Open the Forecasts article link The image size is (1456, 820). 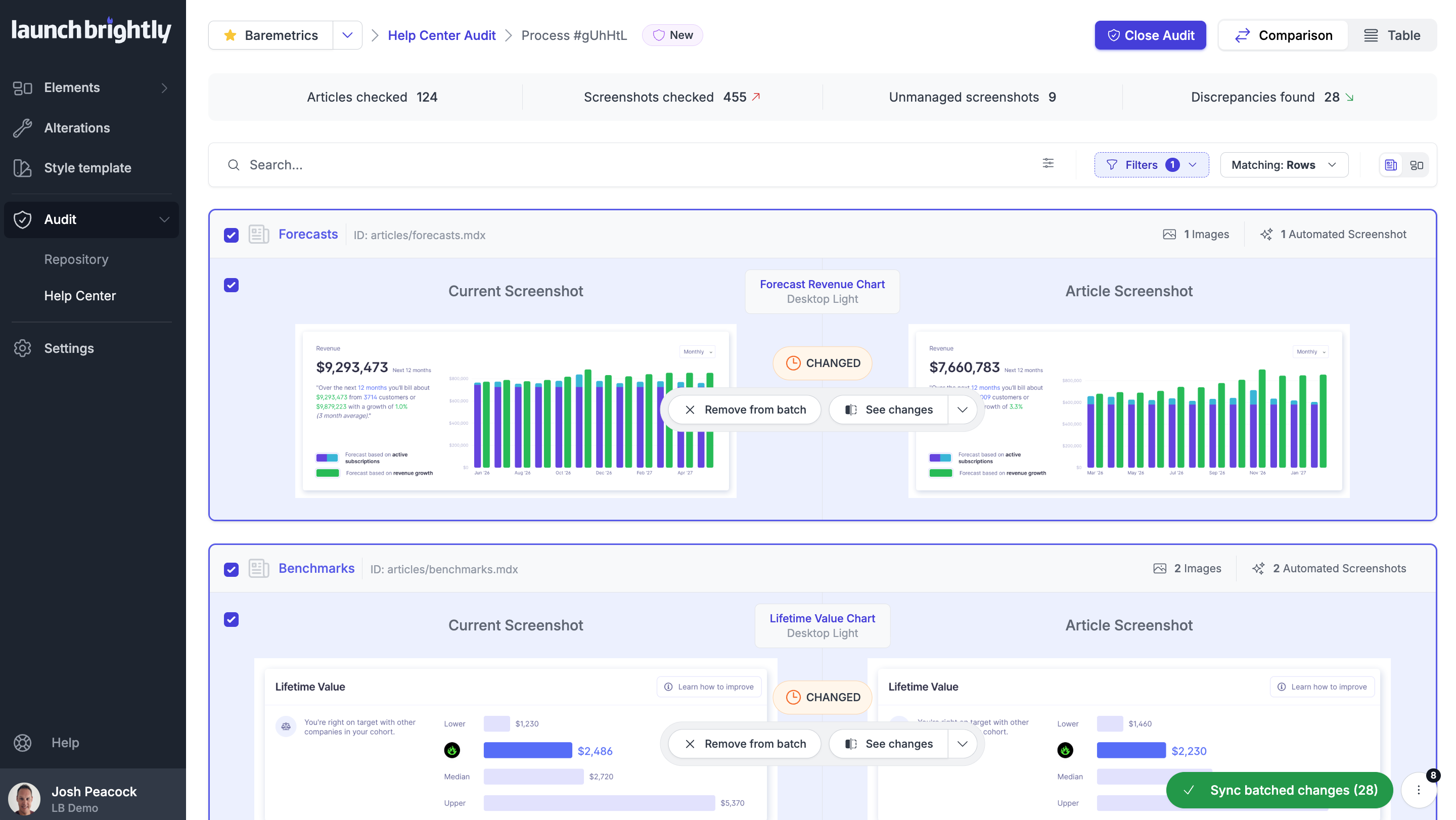(308, 234)
